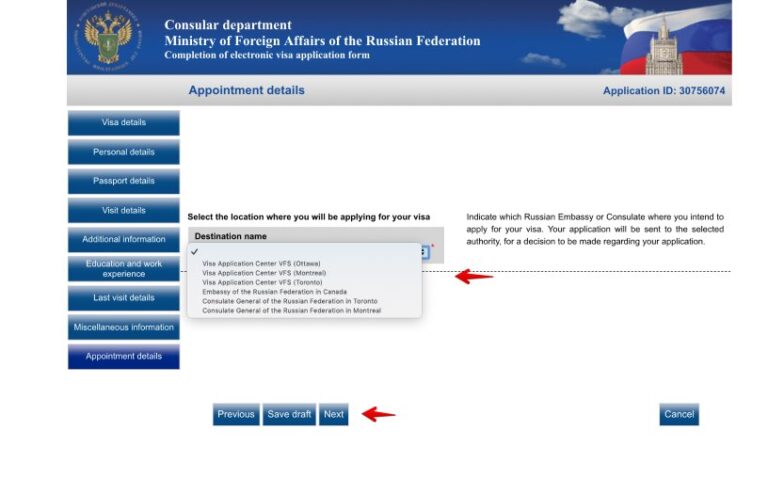Click the "Indicate which Russian Embassy" help text
Image resolution: width=768 pixels, height=495 pixels.
(595, 229)
